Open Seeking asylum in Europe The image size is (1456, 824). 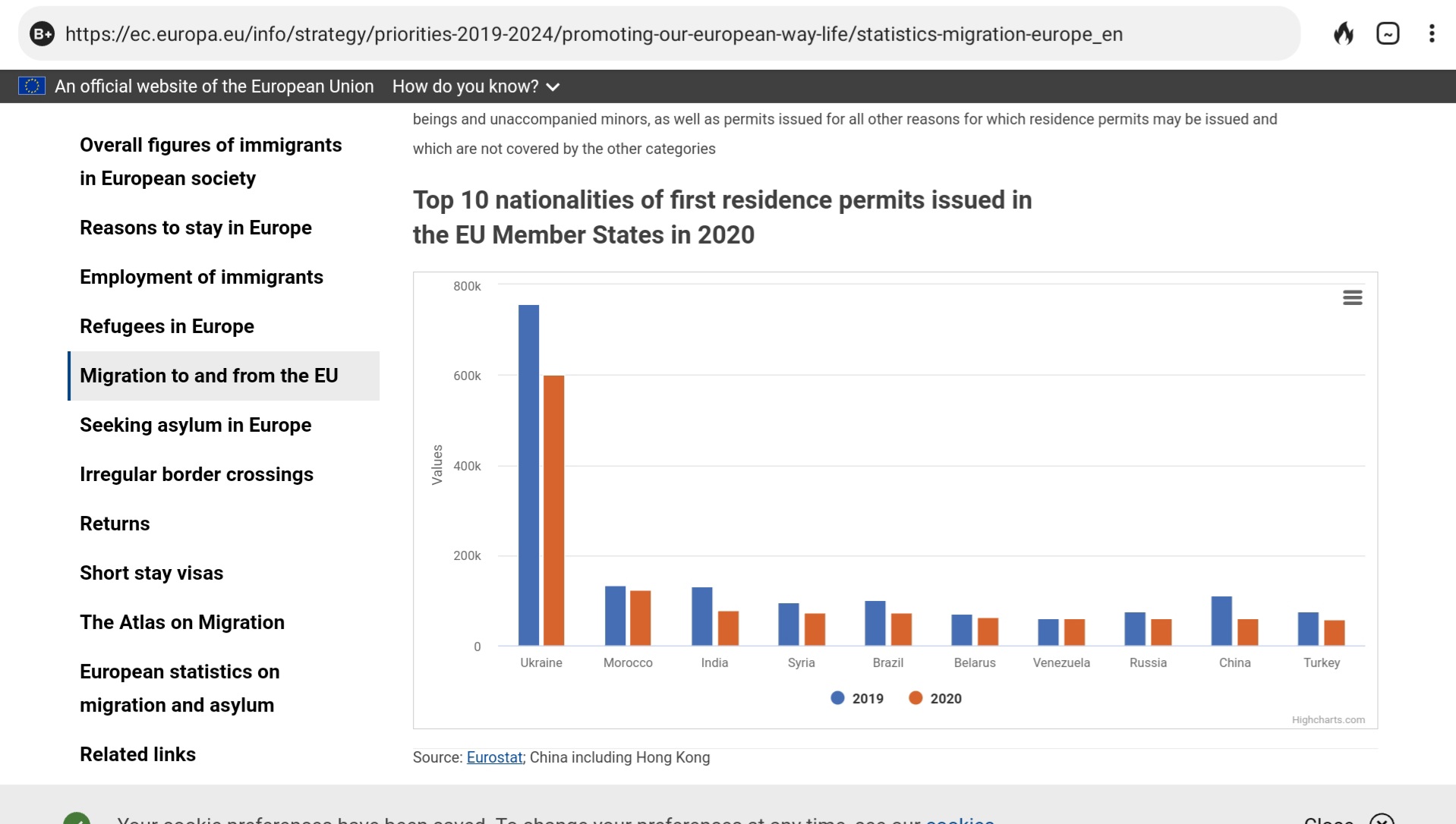tap(195, 425)
